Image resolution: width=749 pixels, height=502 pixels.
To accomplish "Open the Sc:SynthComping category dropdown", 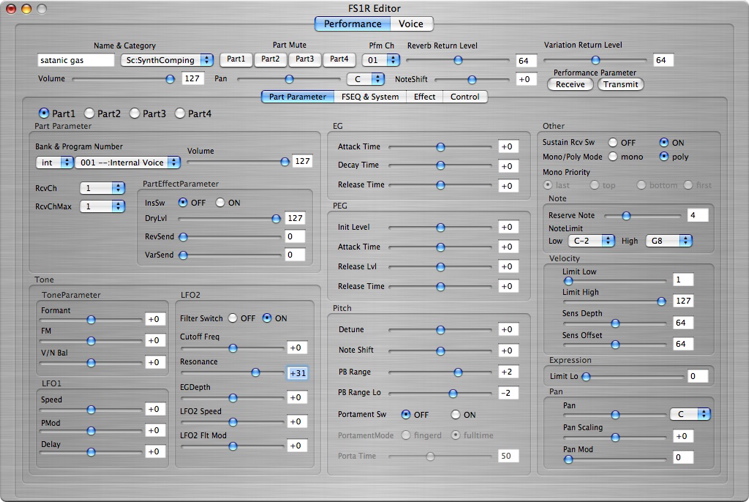I will click(x=167, y=60).
